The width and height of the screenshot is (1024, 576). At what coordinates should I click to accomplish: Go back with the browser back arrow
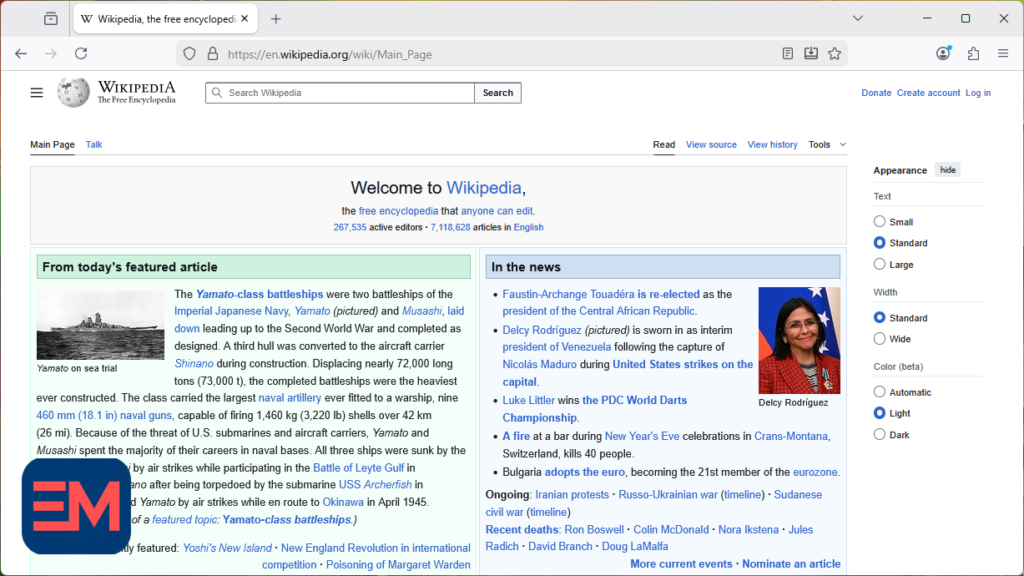[21, 54]
